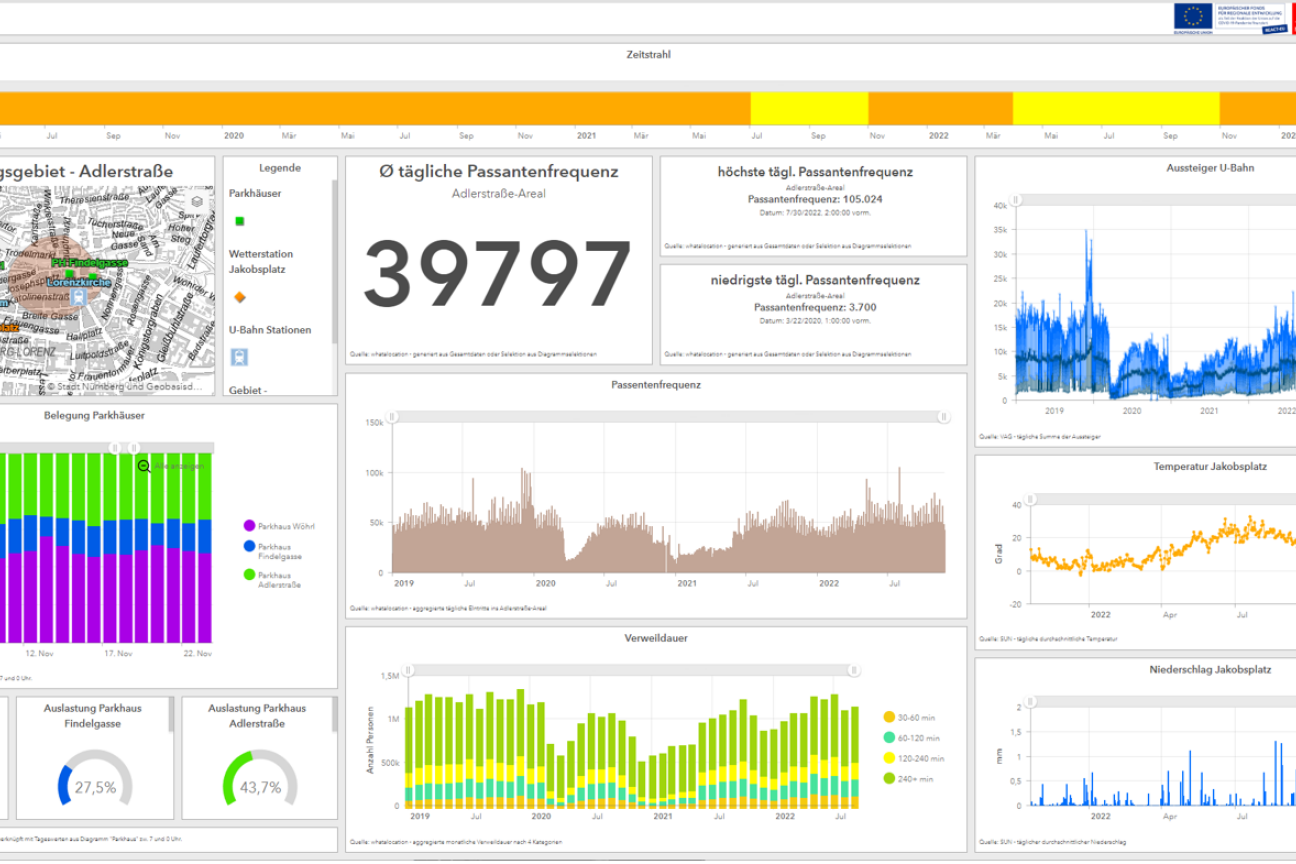Click Aussteiger U-Bahn chart title
Viewport: 1296px width, 864px height.
pos(1209,168)
